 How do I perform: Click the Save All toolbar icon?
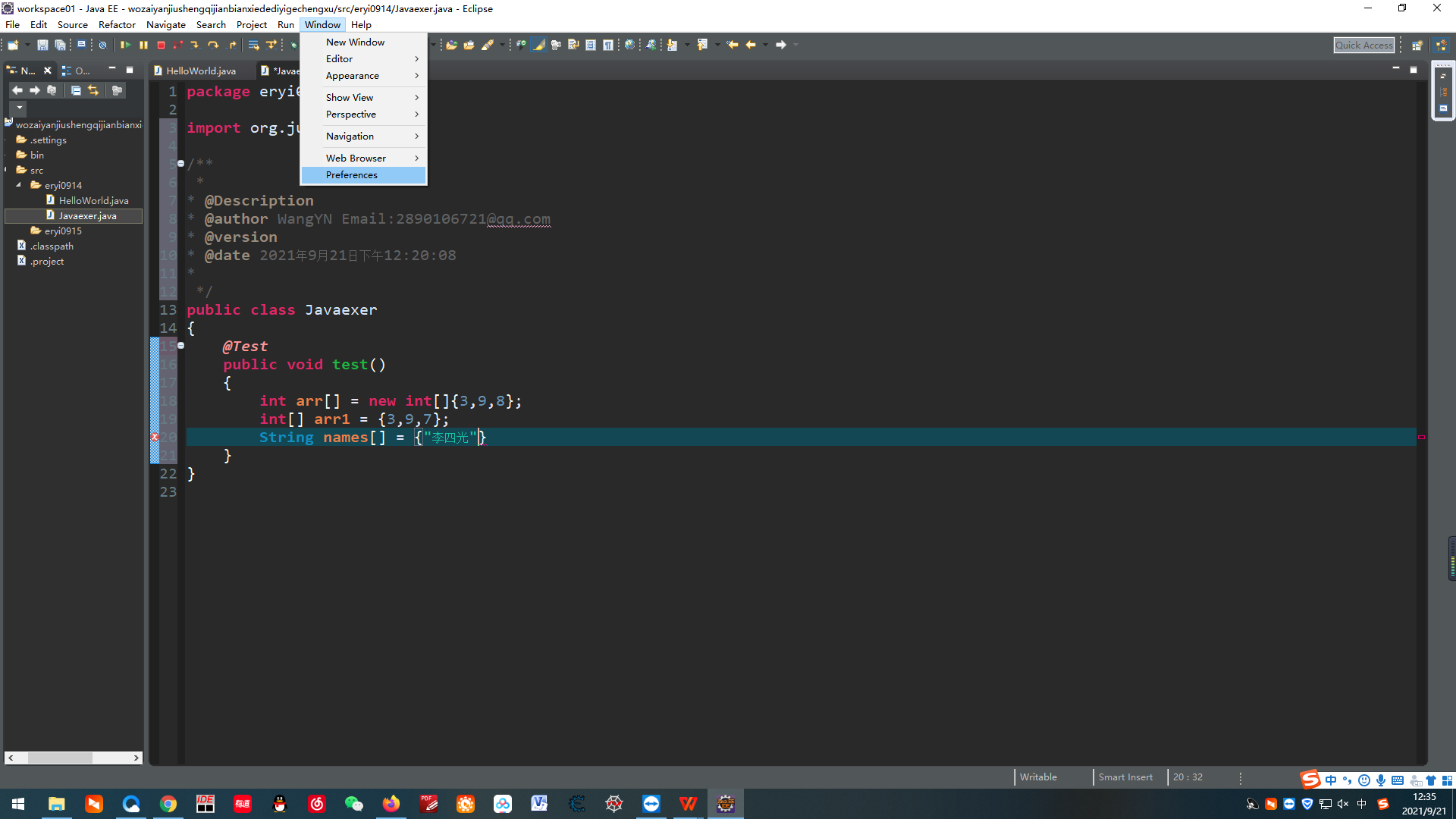coord(60,45)
